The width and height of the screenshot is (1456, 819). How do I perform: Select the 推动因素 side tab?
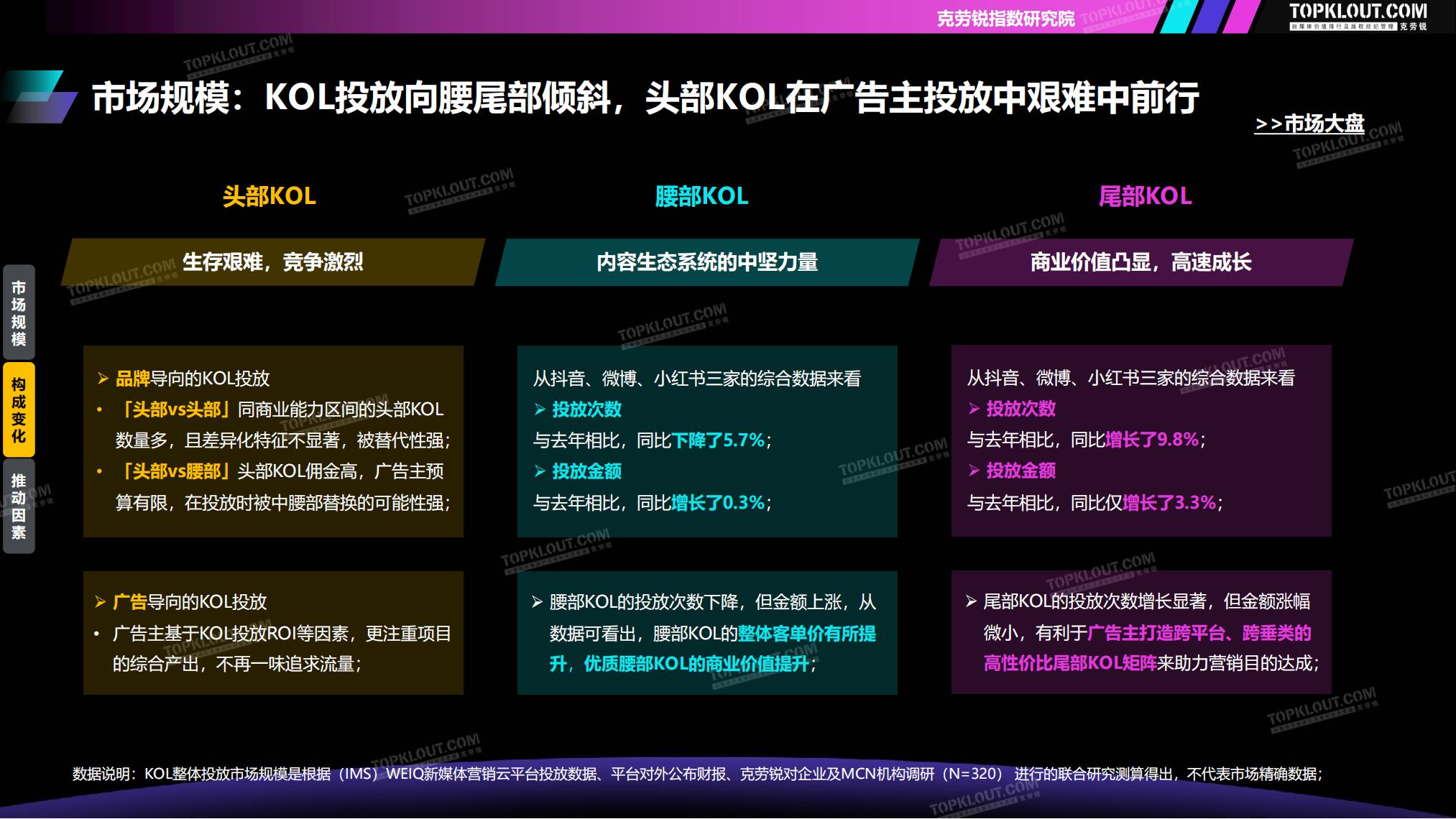19,506
